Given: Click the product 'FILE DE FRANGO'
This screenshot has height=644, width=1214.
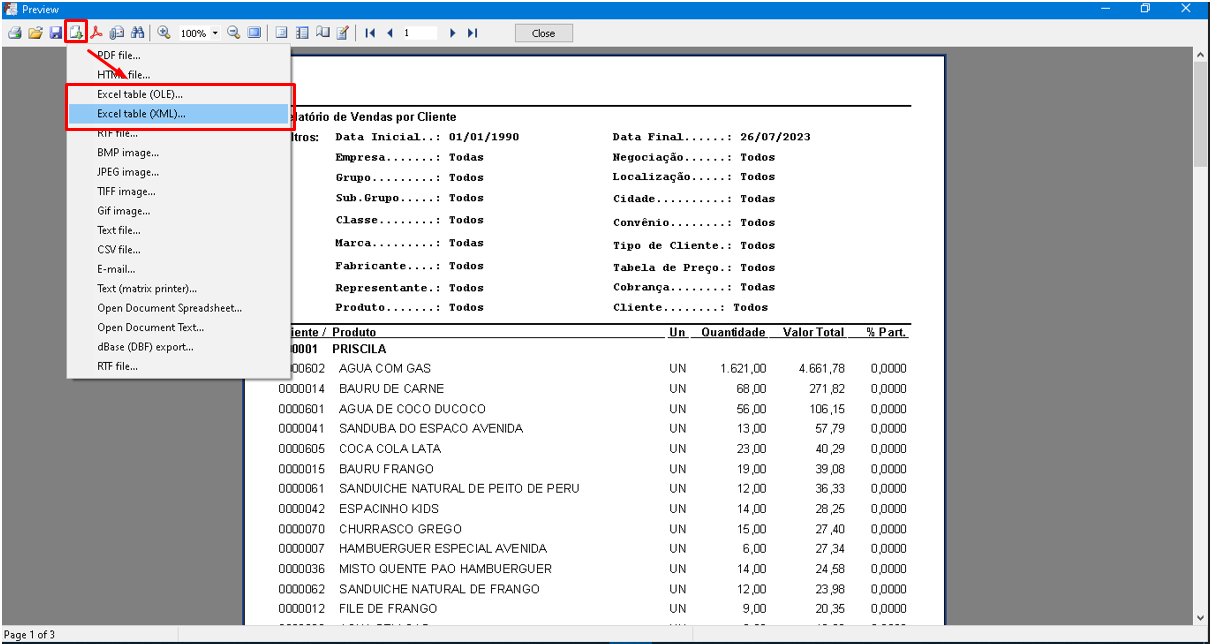Looking at the screenshot, I should point(388,609).
